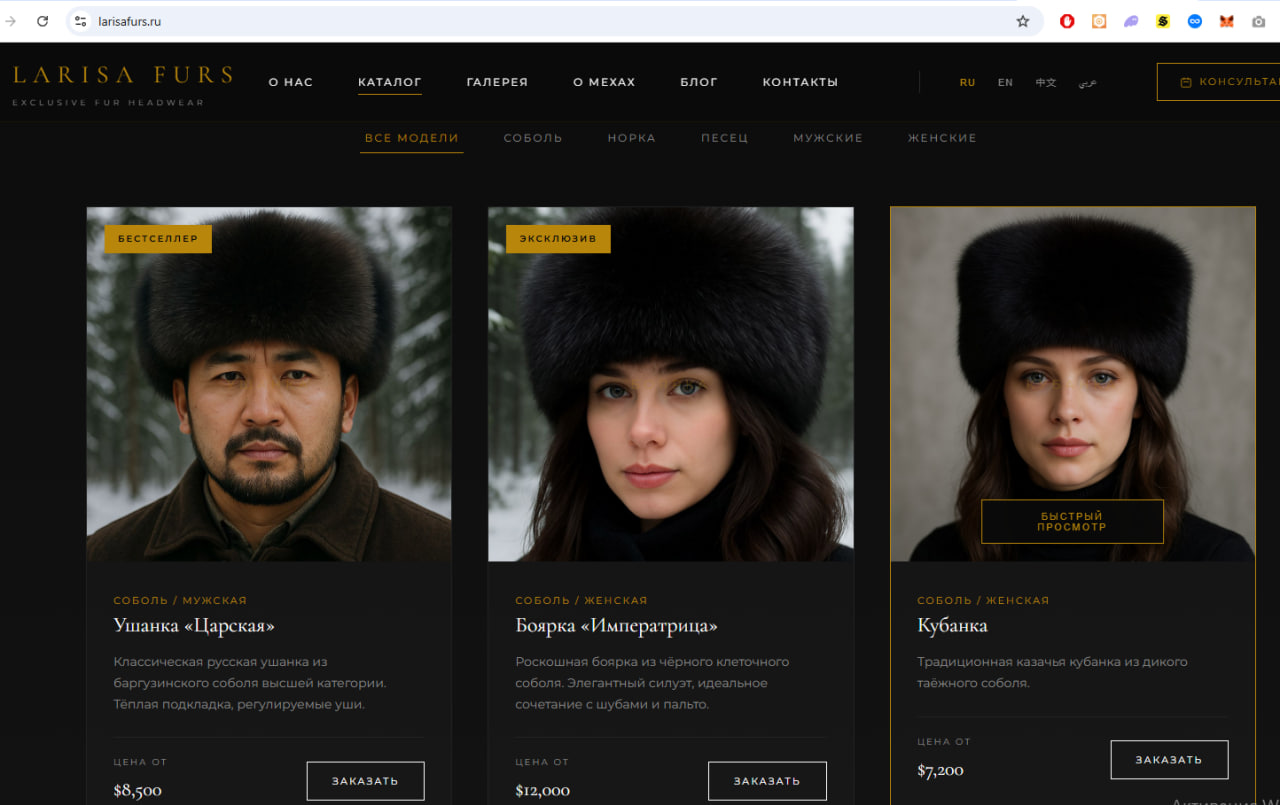This screenshot has width=1280, height=805.
Task: Show only Мужские models
Action: [828, 138]
